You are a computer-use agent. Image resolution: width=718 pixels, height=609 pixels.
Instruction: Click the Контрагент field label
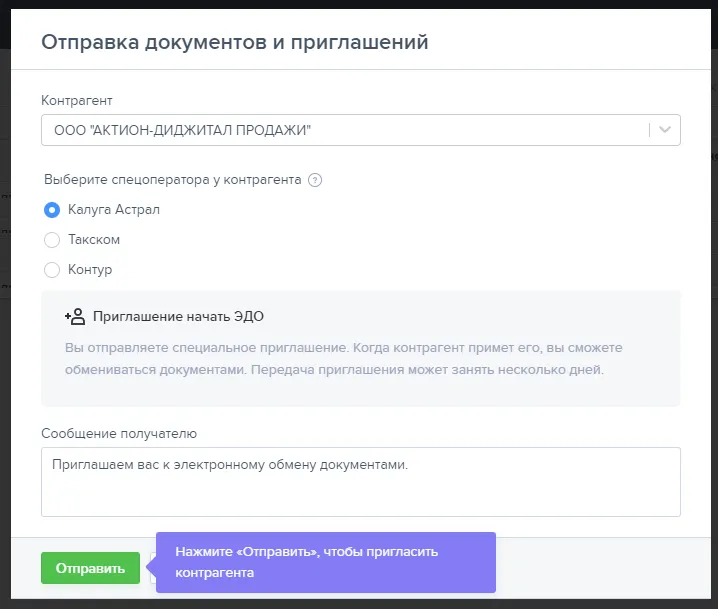coord(76,100)
